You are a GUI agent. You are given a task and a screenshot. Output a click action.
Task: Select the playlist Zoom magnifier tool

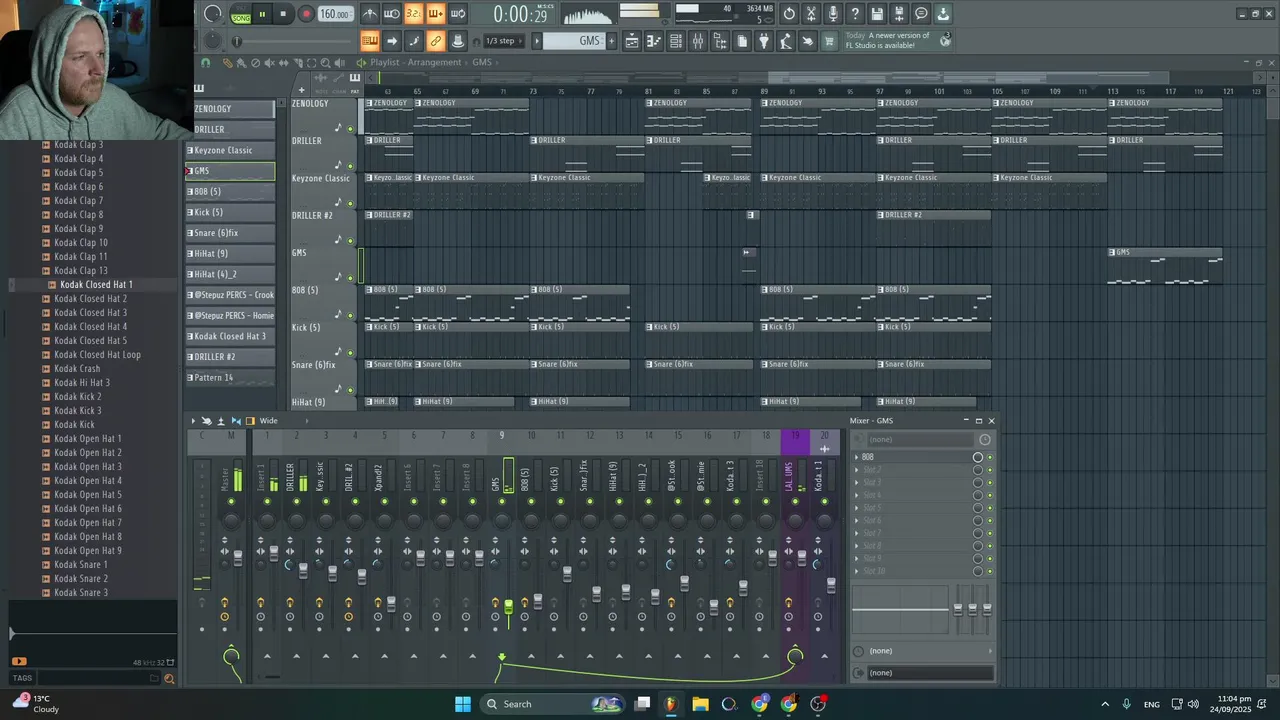(x=326, y=62)
